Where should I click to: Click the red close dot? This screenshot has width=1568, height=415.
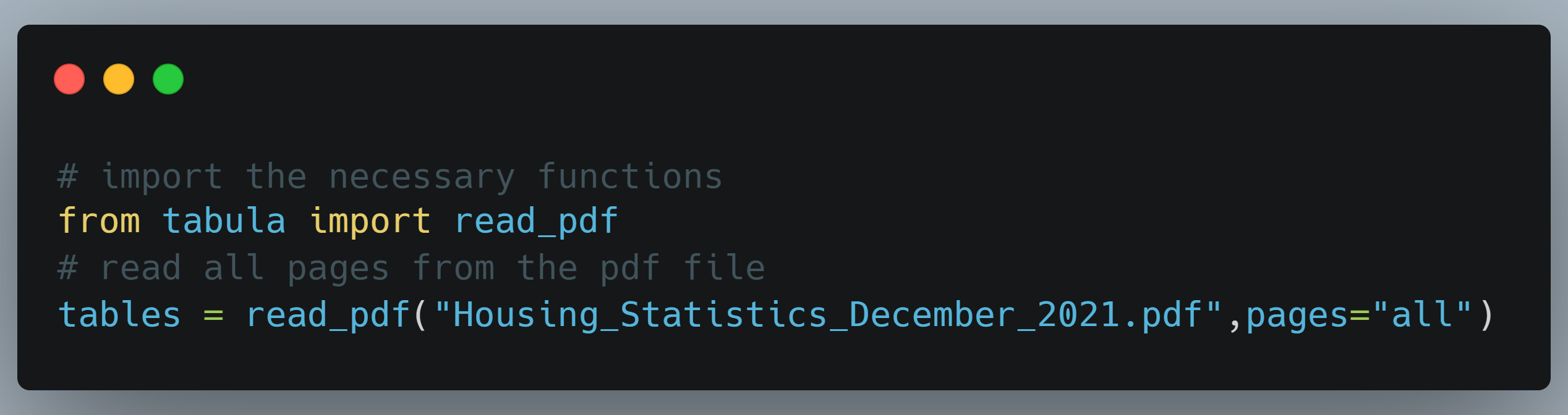click(69, 79)
